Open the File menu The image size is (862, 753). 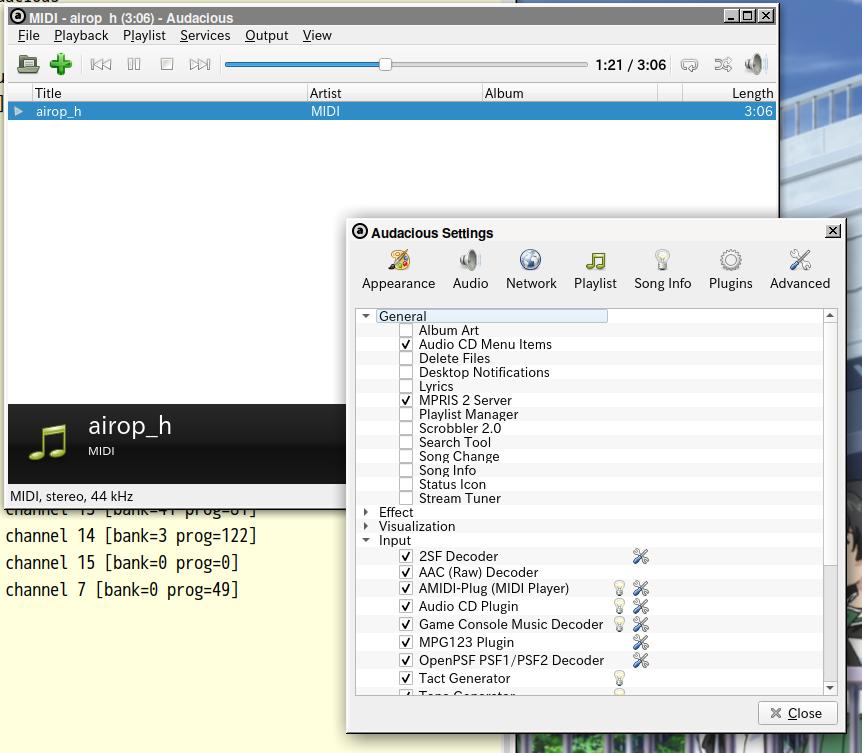29,35
